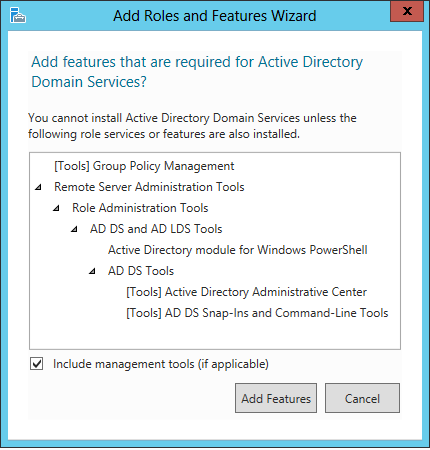Screen dimensions: 430x450
Task: Collapse the Remote Server Administration Tools node
Action: (38, 187)
